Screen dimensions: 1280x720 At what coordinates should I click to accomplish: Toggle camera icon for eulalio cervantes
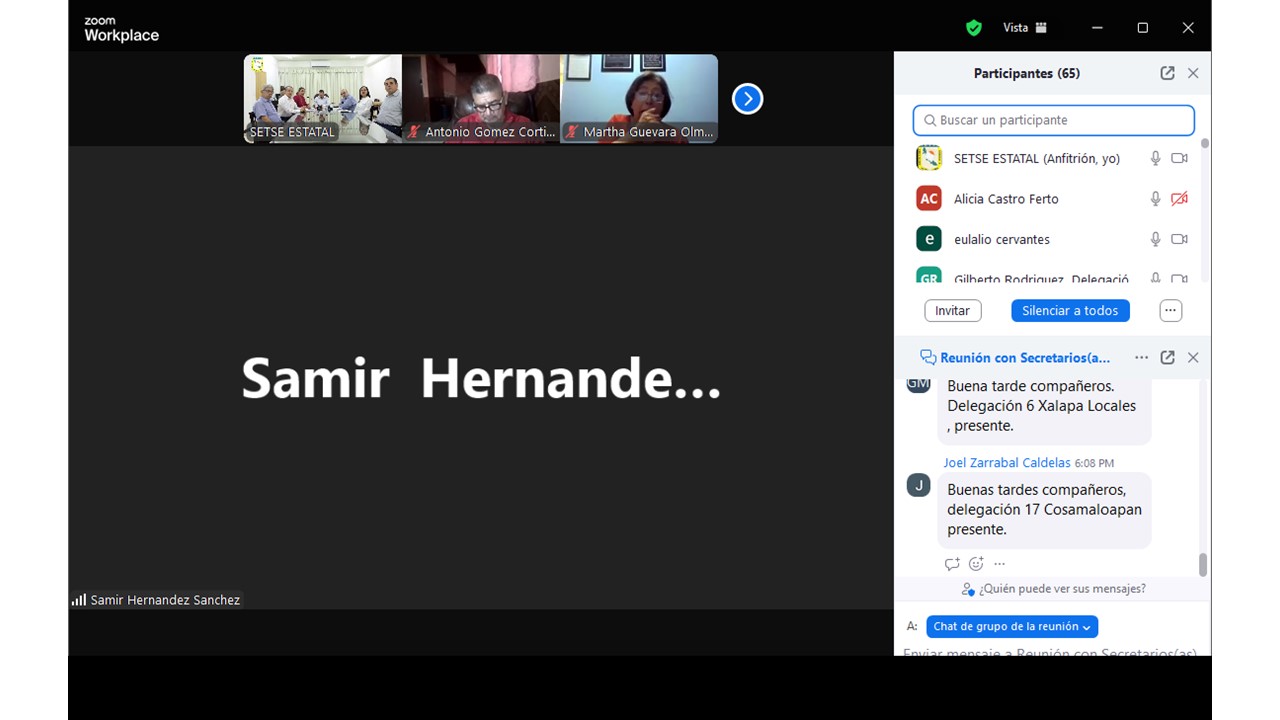(1179, 239)
